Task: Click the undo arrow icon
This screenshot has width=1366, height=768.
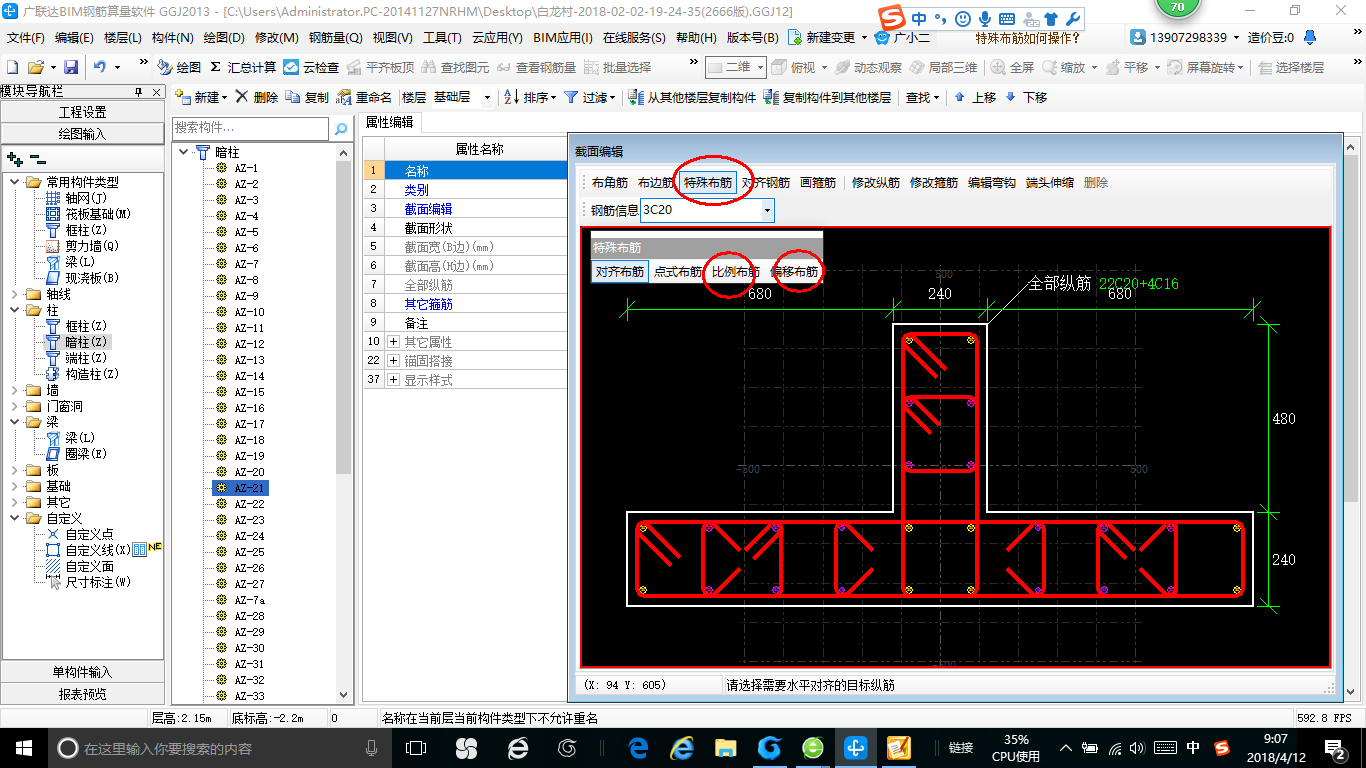Action: [100, 67]
